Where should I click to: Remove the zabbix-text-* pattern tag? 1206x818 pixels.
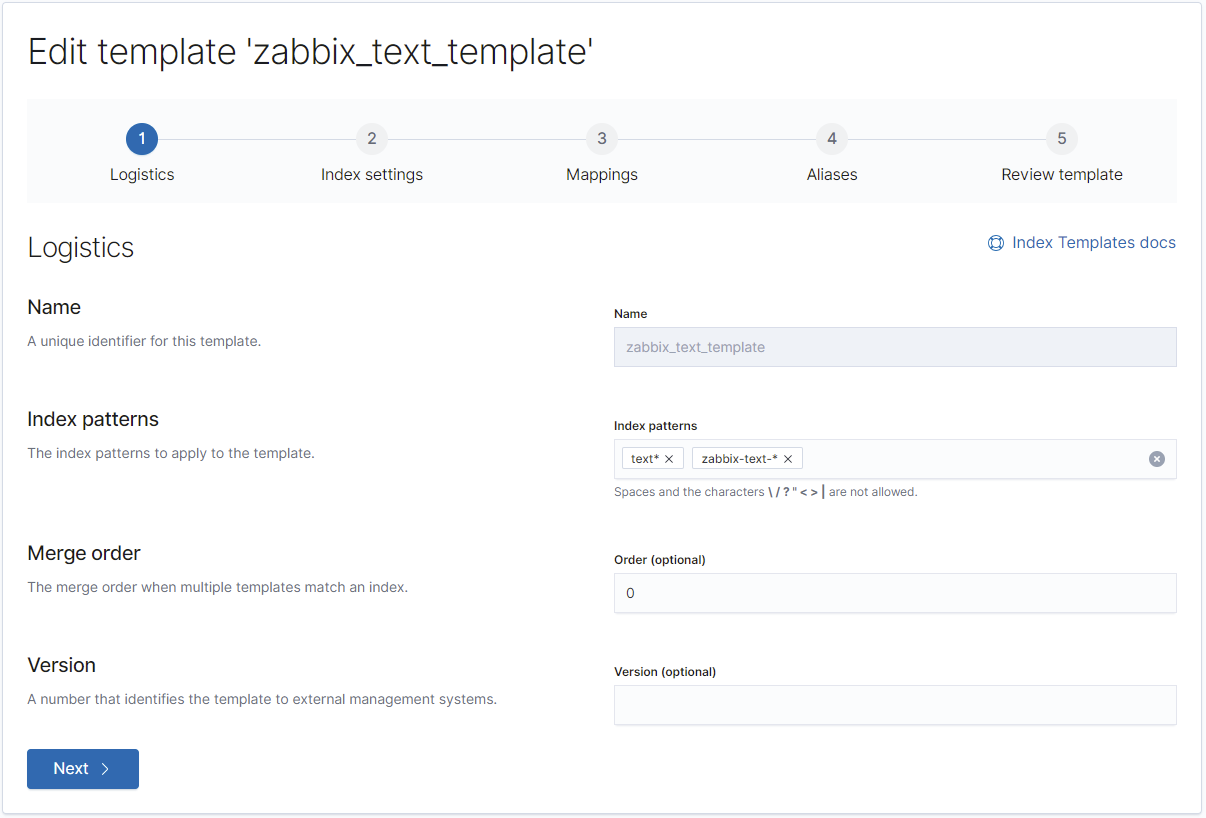click(x=788, y=459)
